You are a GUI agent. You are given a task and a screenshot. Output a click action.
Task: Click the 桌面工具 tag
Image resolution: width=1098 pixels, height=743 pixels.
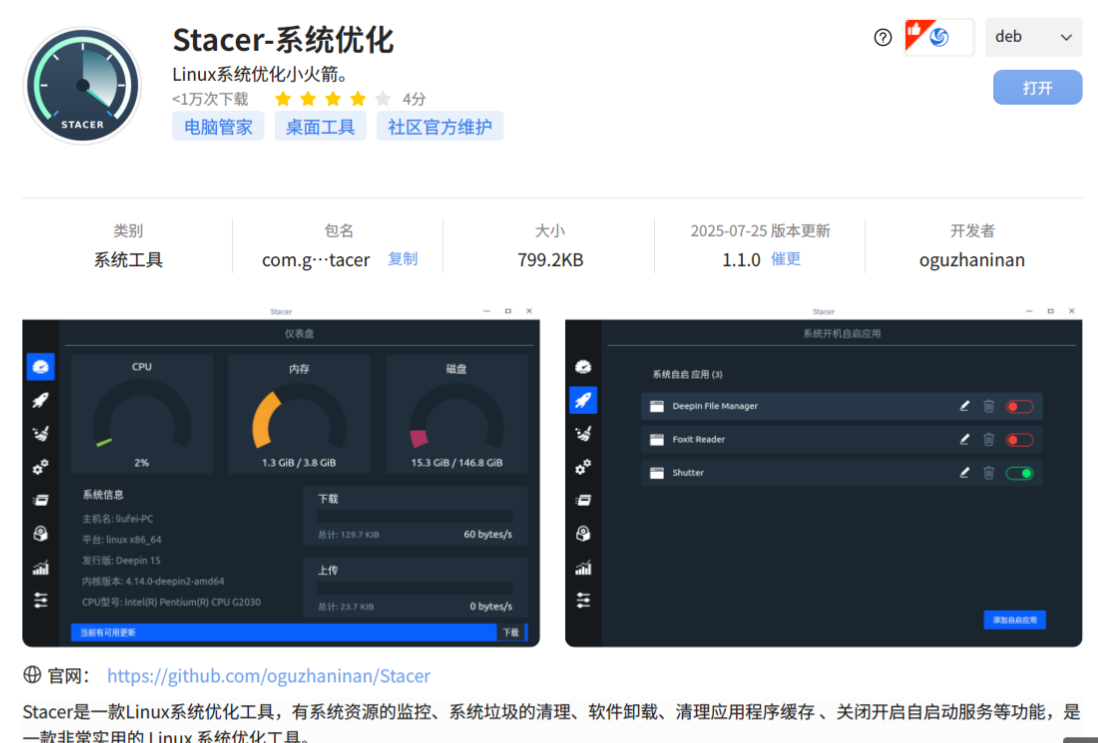[320, 127]
